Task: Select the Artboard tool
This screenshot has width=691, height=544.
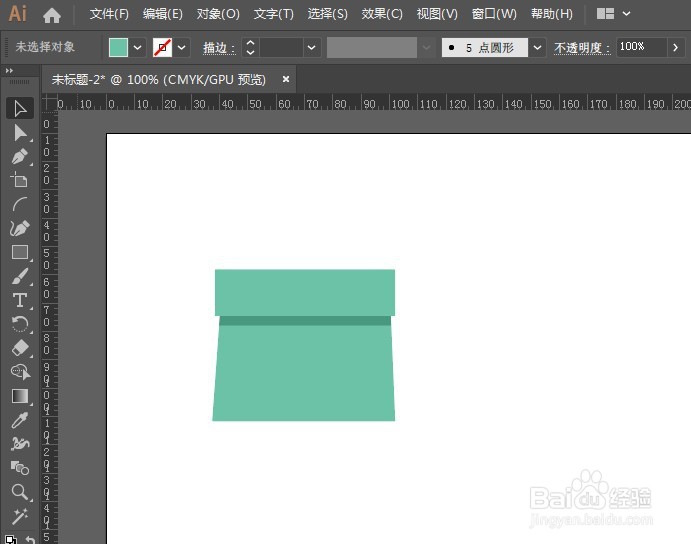Action: coord(20,180)
